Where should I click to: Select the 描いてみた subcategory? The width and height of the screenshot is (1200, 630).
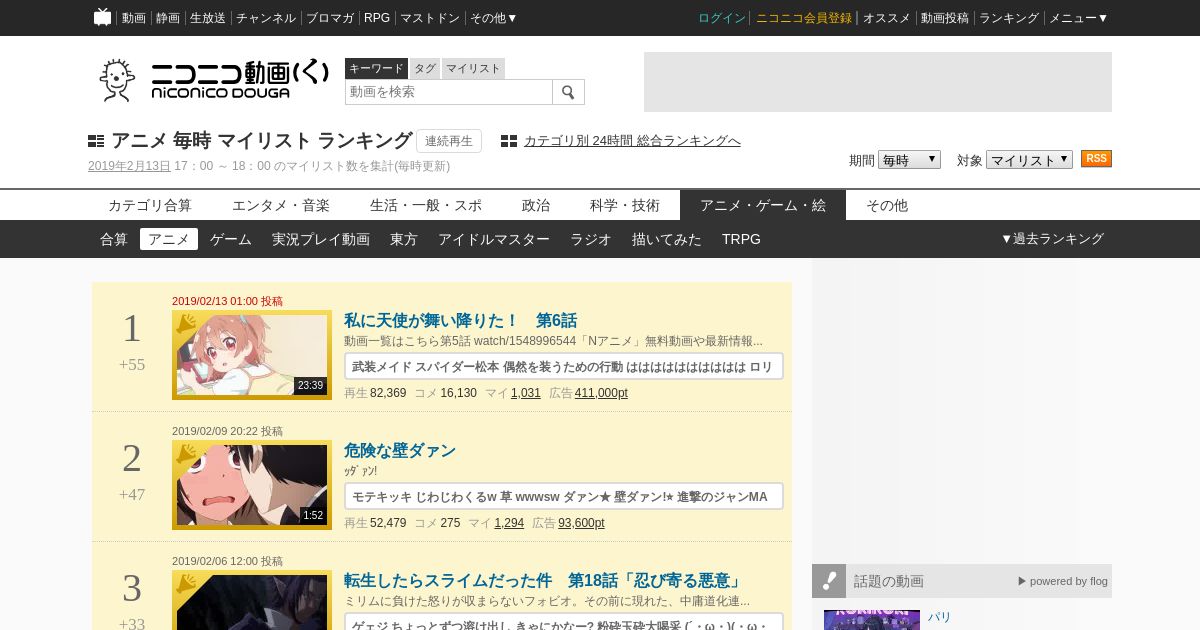[x=667, y=239]
